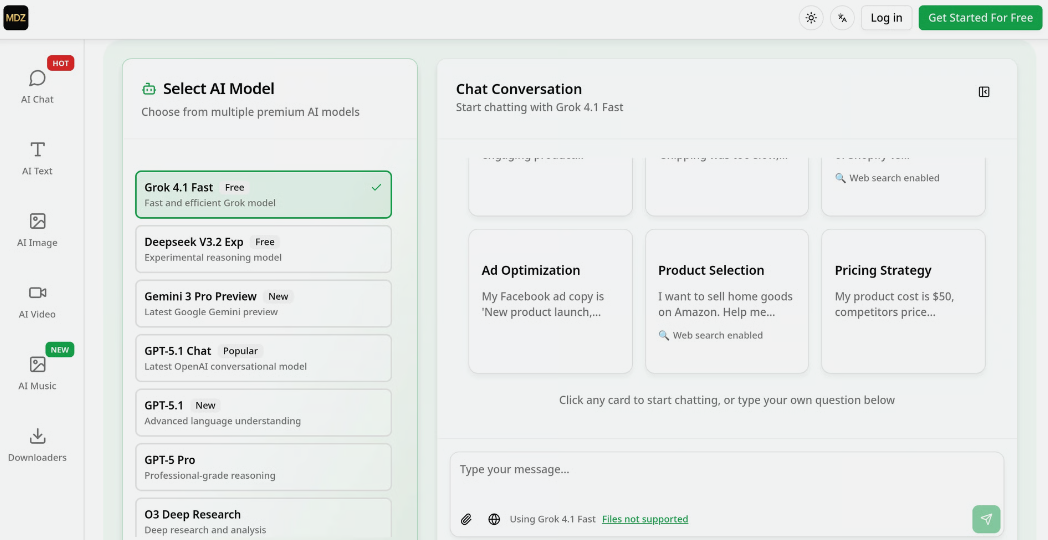Select the GPT-5.1 Chat model
The image size is (1048, 540).
[263, 358]
